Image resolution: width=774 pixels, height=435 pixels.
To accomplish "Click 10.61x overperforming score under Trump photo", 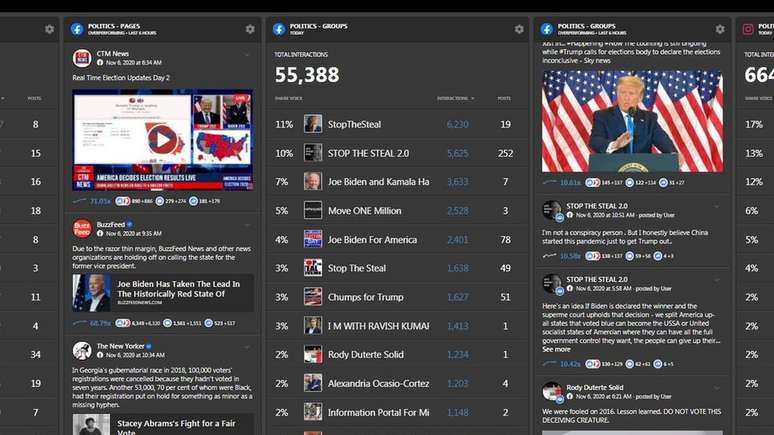I will point(570,182).
